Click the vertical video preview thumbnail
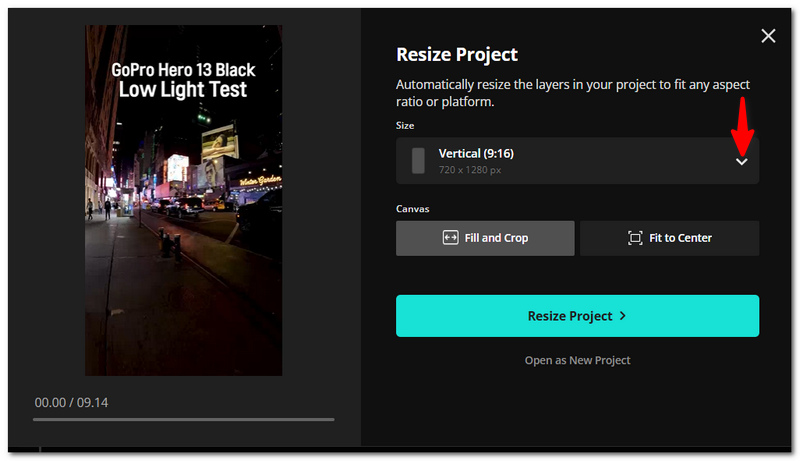The image size is (800, 461). click(184, 200)
